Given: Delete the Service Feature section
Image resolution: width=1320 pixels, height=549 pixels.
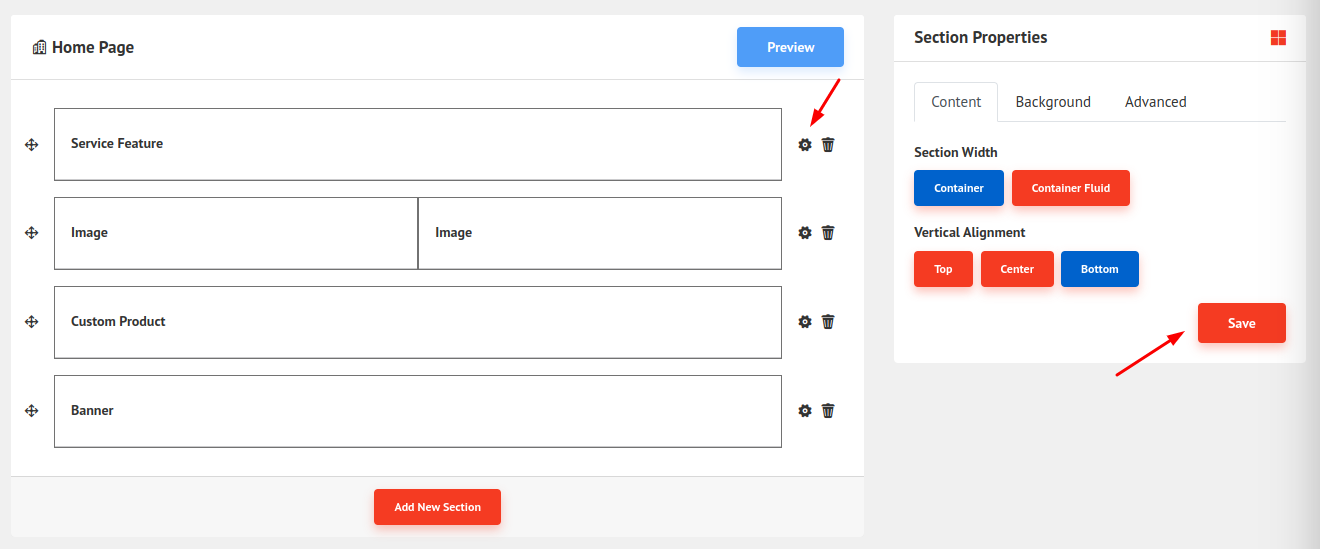Looking at the screenshot, I should tap(828, 144).
